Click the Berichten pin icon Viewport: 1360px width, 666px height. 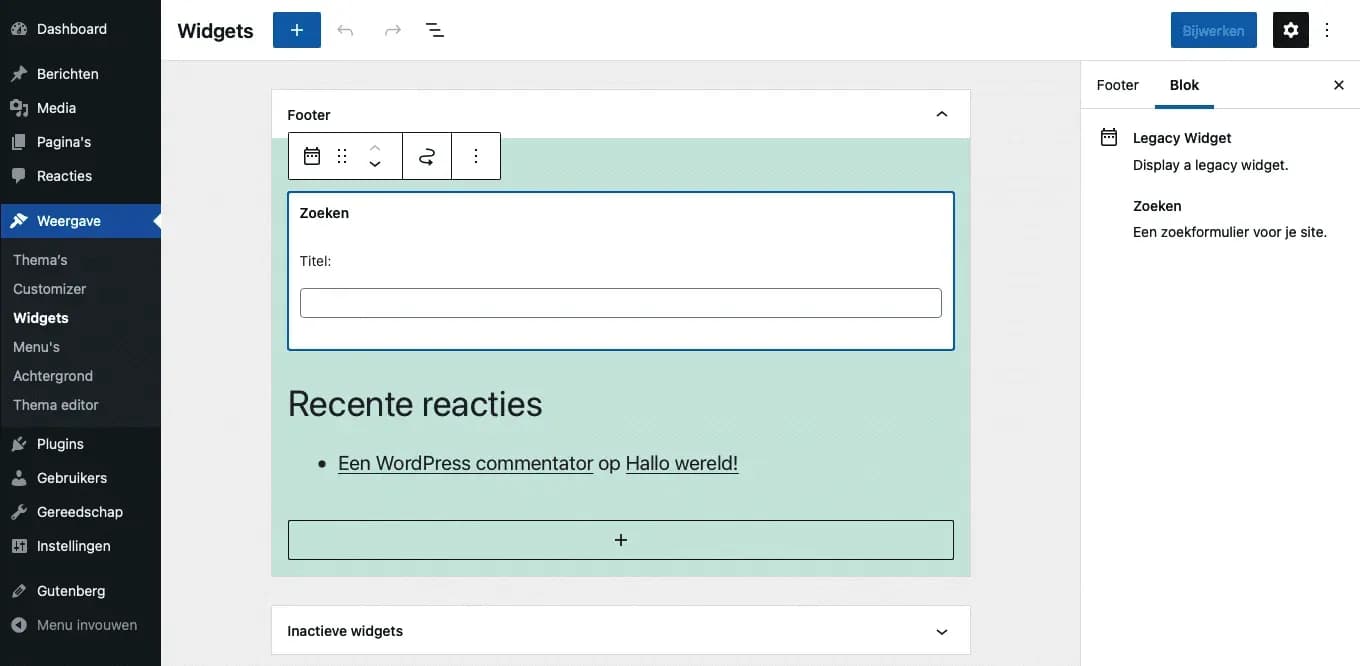tap(19, 74)
